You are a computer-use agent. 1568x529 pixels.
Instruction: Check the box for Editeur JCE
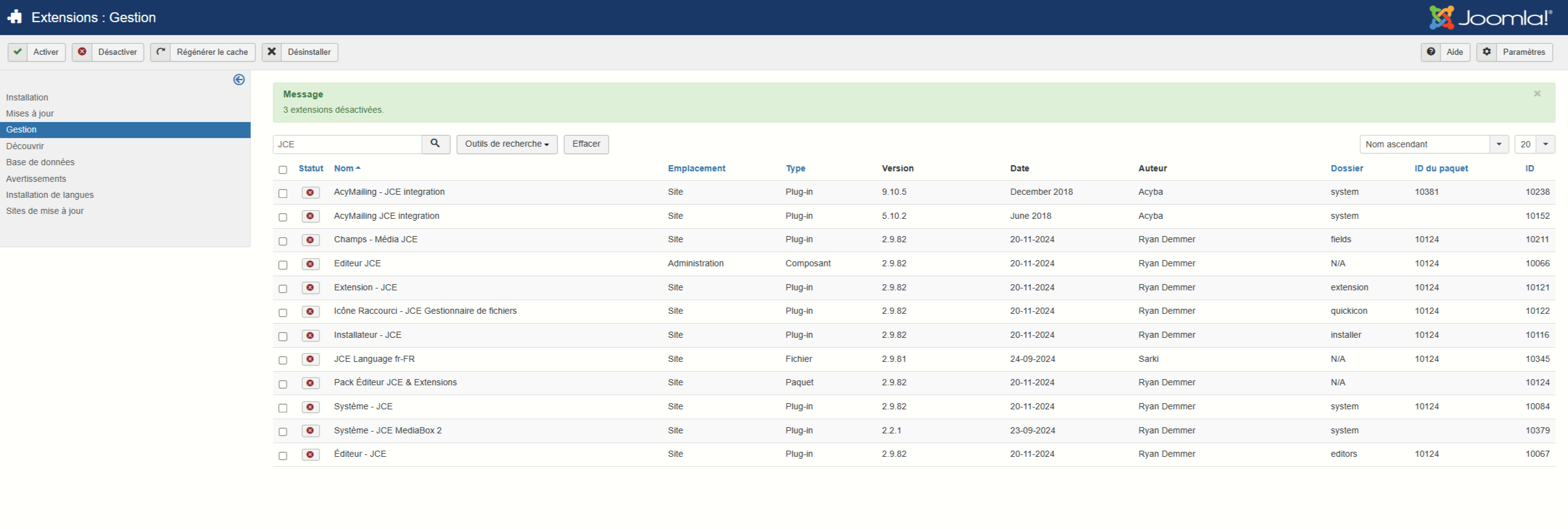[283, 264]
